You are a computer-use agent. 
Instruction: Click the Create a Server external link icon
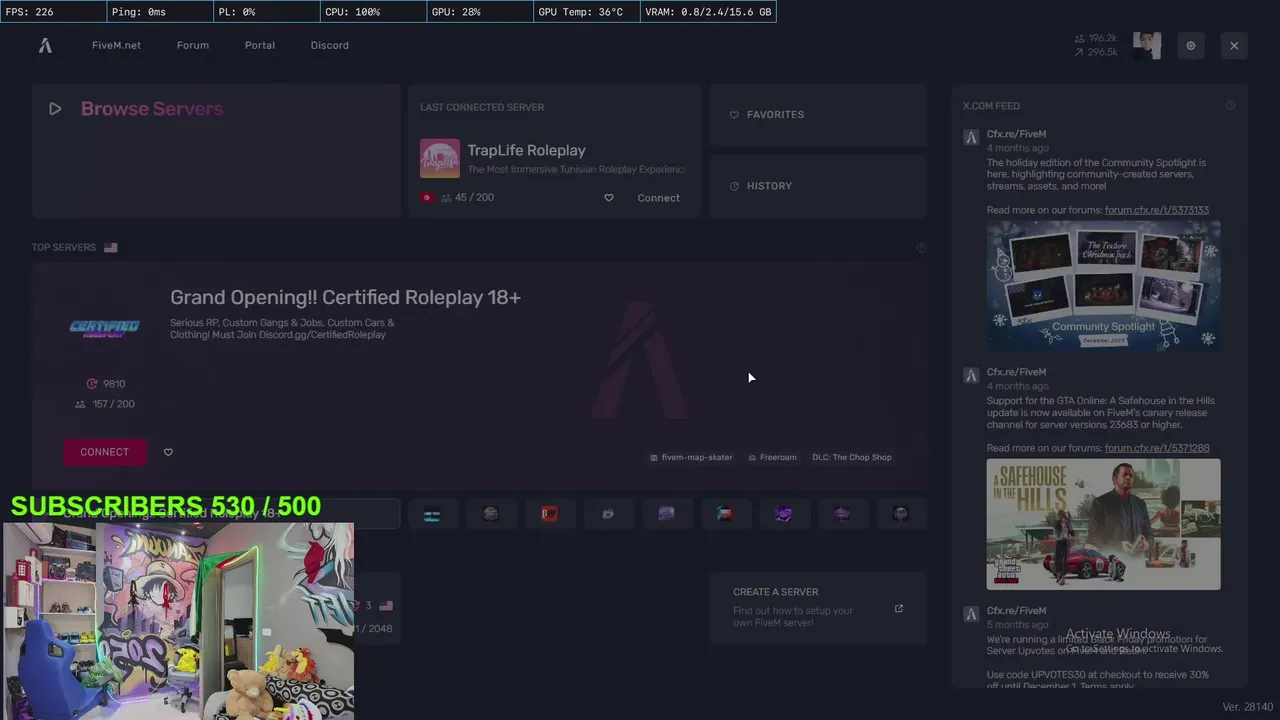click(x=898, y=608)
